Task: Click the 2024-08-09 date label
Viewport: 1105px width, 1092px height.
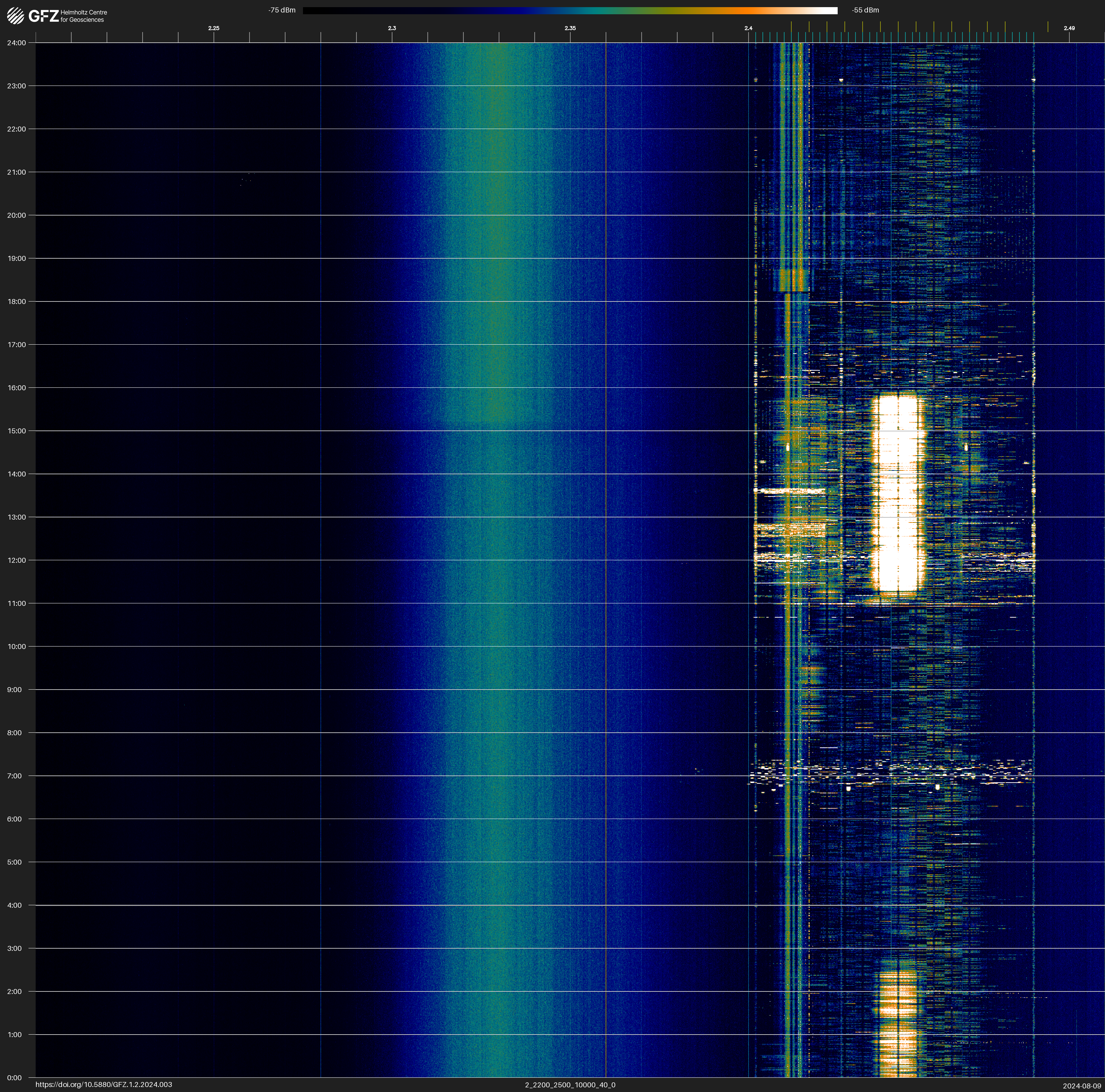Action: click(x=1081, y=1085)
